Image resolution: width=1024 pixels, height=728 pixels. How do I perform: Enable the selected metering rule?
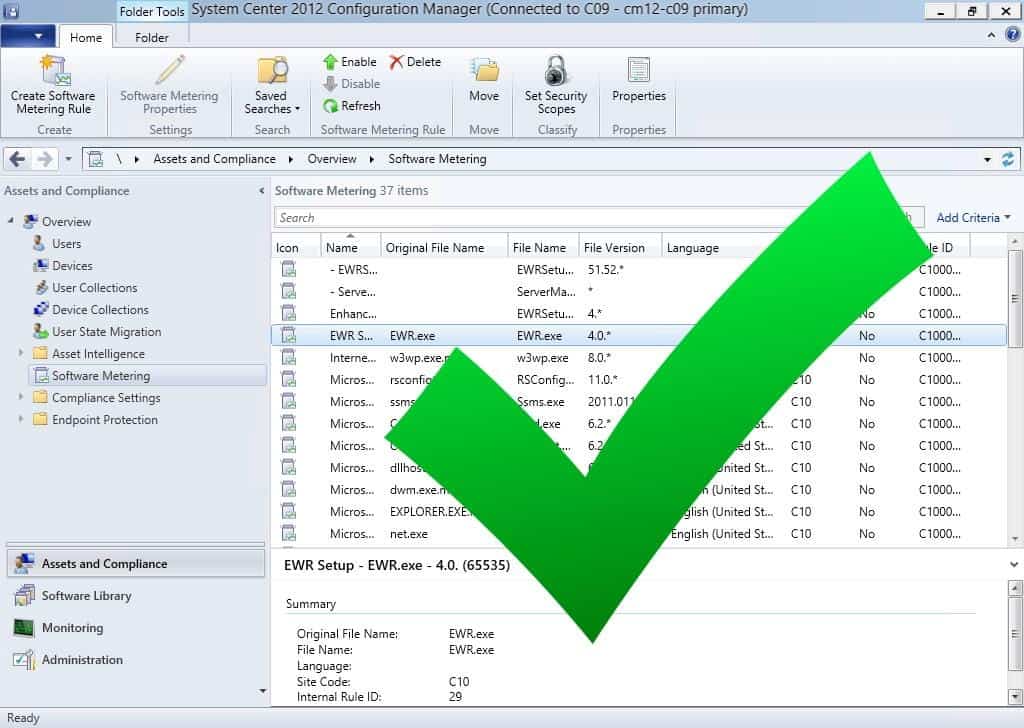(350, 62)
